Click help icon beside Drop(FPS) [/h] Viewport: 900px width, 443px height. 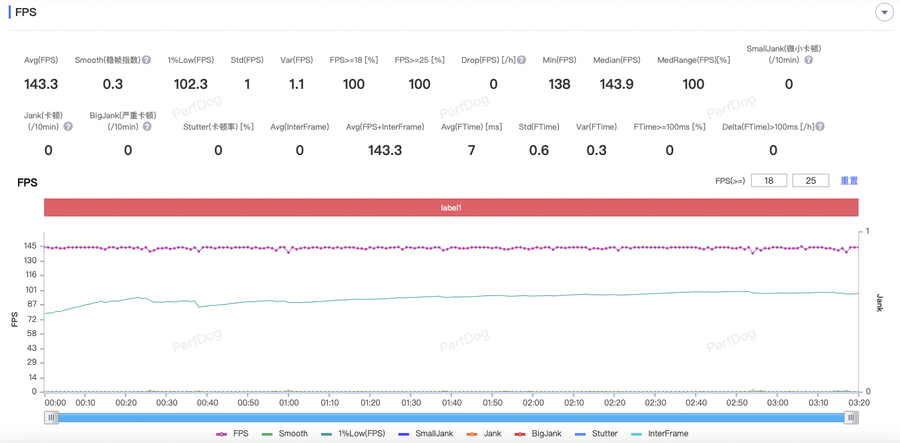point(522,60)
